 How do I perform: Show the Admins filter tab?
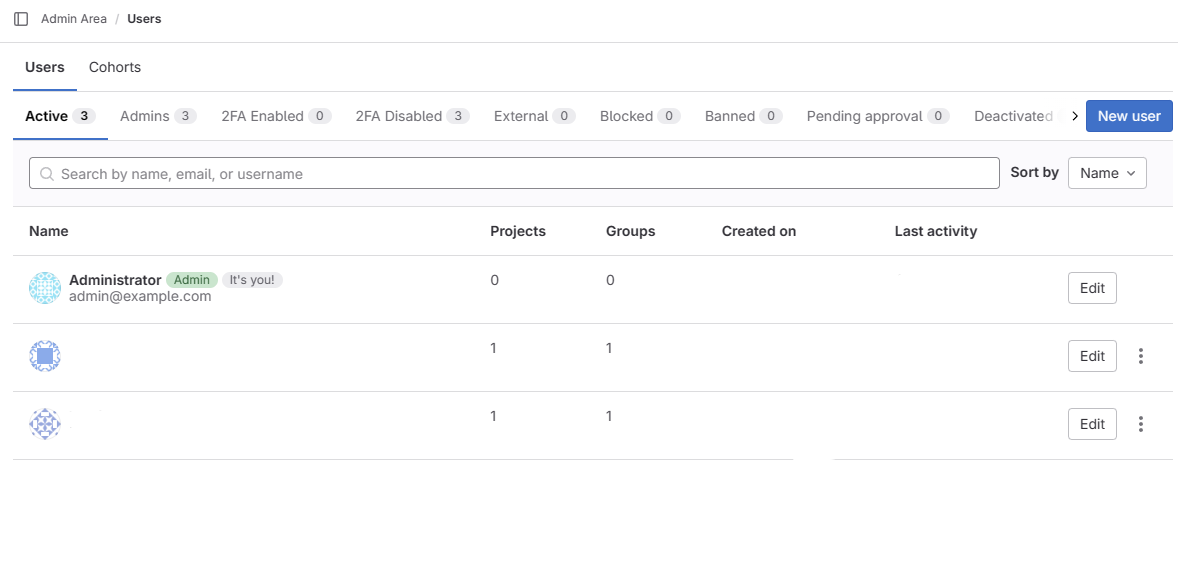tap(159, 116)
